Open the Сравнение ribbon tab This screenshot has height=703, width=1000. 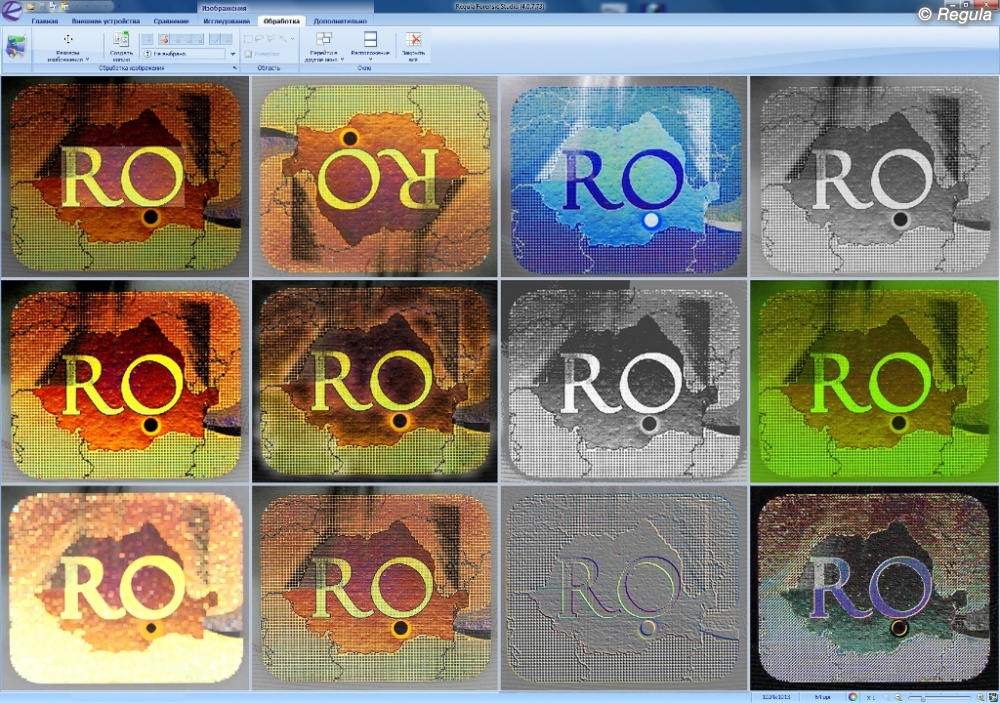click(171, 20)
